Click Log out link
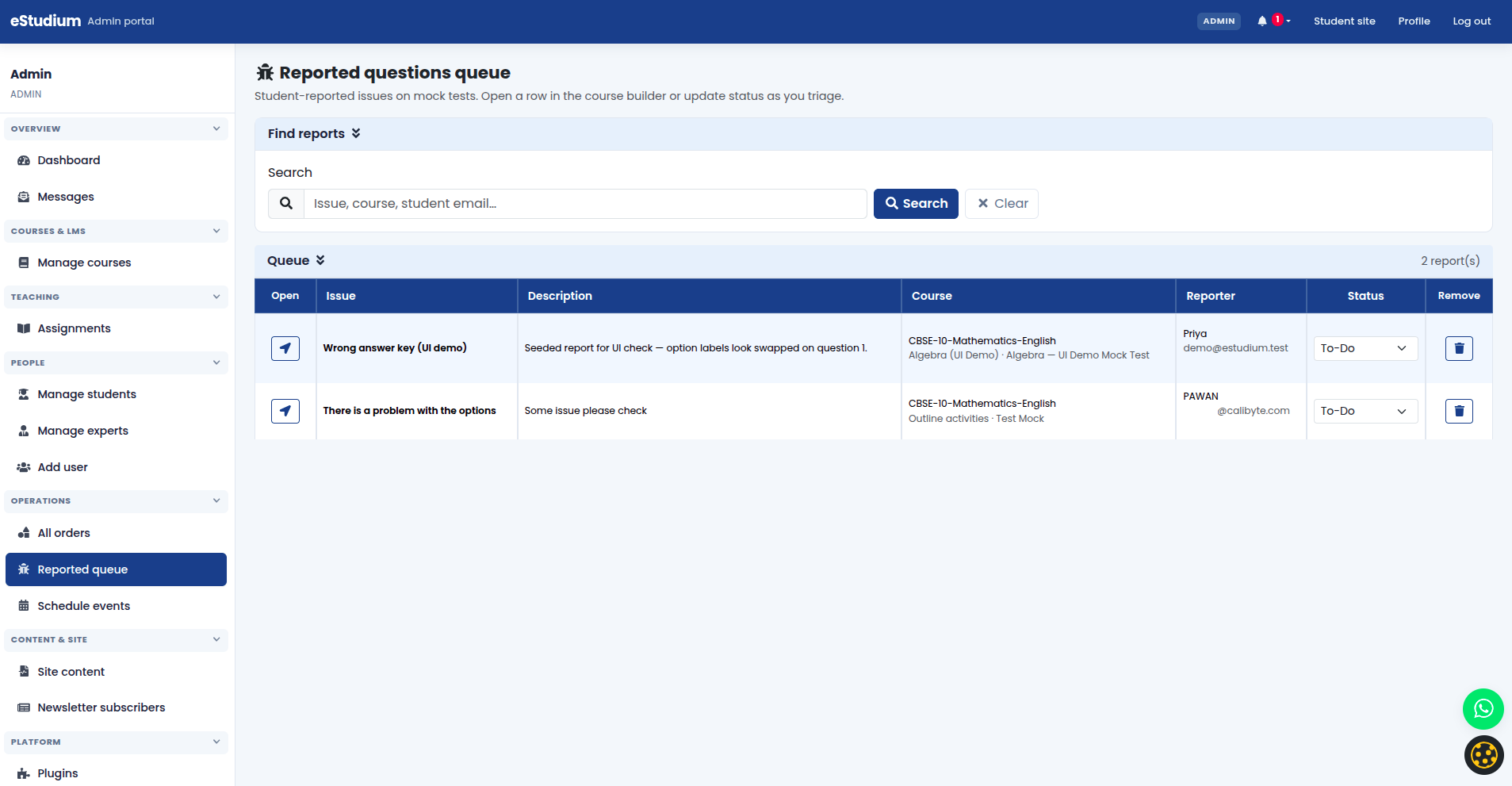The image size is (1512, 786). (1472, 21)
